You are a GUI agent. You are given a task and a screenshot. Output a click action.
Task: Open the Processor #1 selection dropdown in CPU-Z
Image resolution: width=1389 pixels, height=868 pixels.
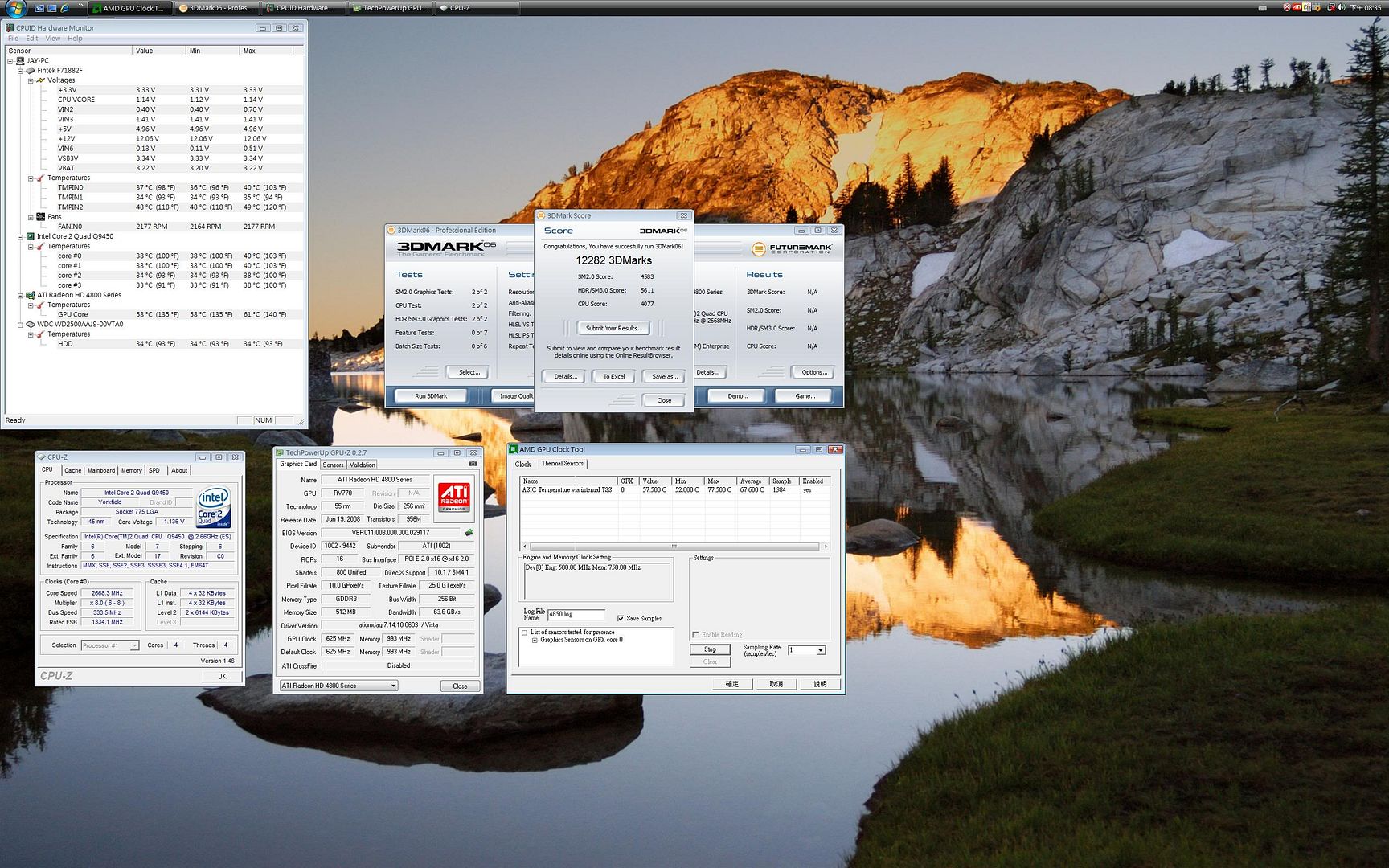[x=134, y=645]
